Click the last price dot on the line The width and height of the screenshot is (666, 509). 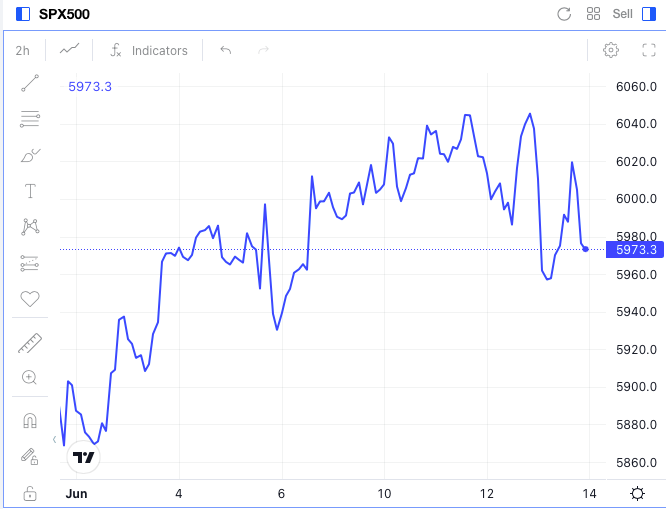[585, 249]
